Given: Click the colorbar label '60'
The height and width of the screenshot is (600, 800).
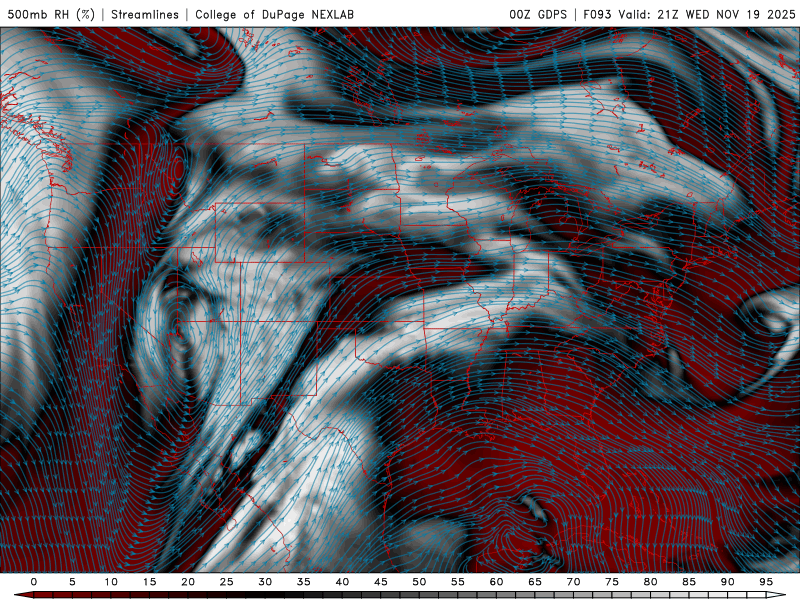Looking at the screenshot, I should coord(496,582).
